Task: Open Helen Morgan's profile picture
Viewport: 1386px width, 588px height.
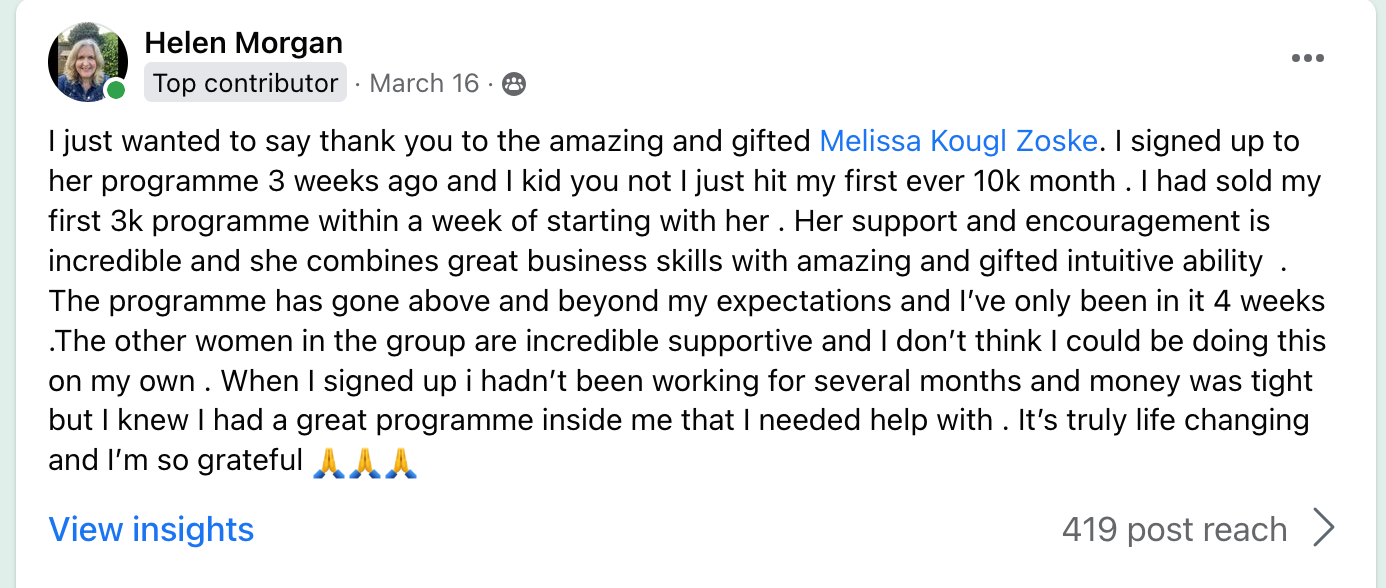Action: click(88, 62)
